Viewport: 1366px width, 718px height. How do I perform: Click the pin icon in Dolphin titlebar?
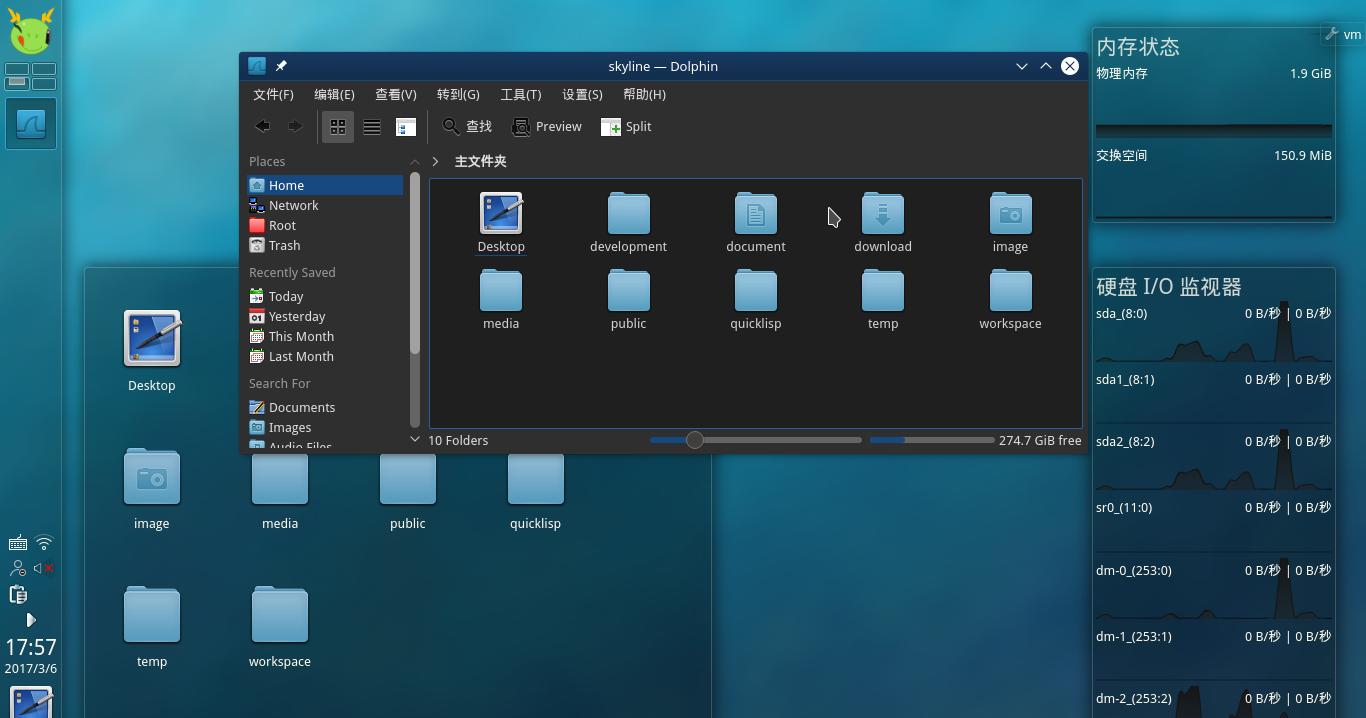coord(281,66)
